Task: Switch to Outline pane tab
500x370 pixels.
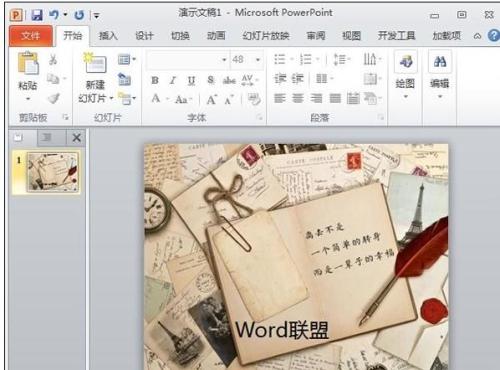Action: point(46,137)
